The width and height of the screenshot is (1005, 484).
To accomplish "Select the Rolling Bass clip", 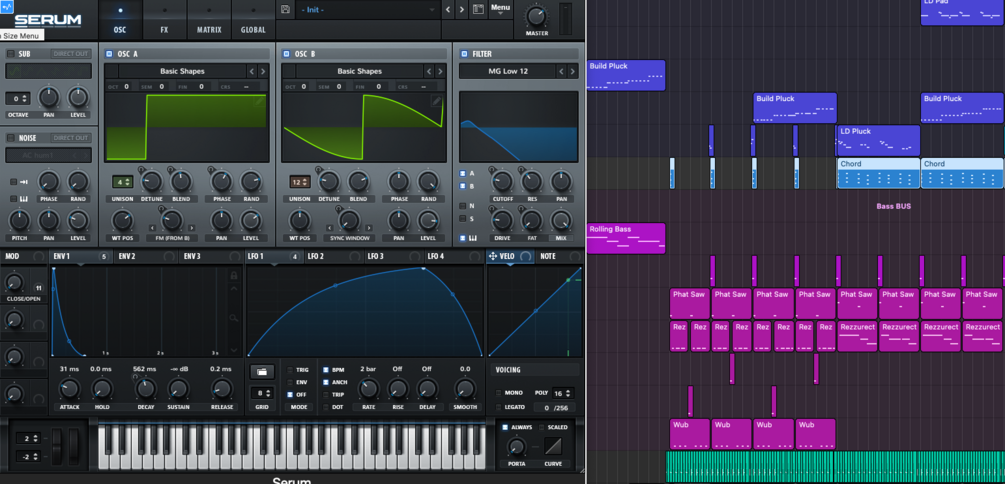I will (x=626, y=238).
